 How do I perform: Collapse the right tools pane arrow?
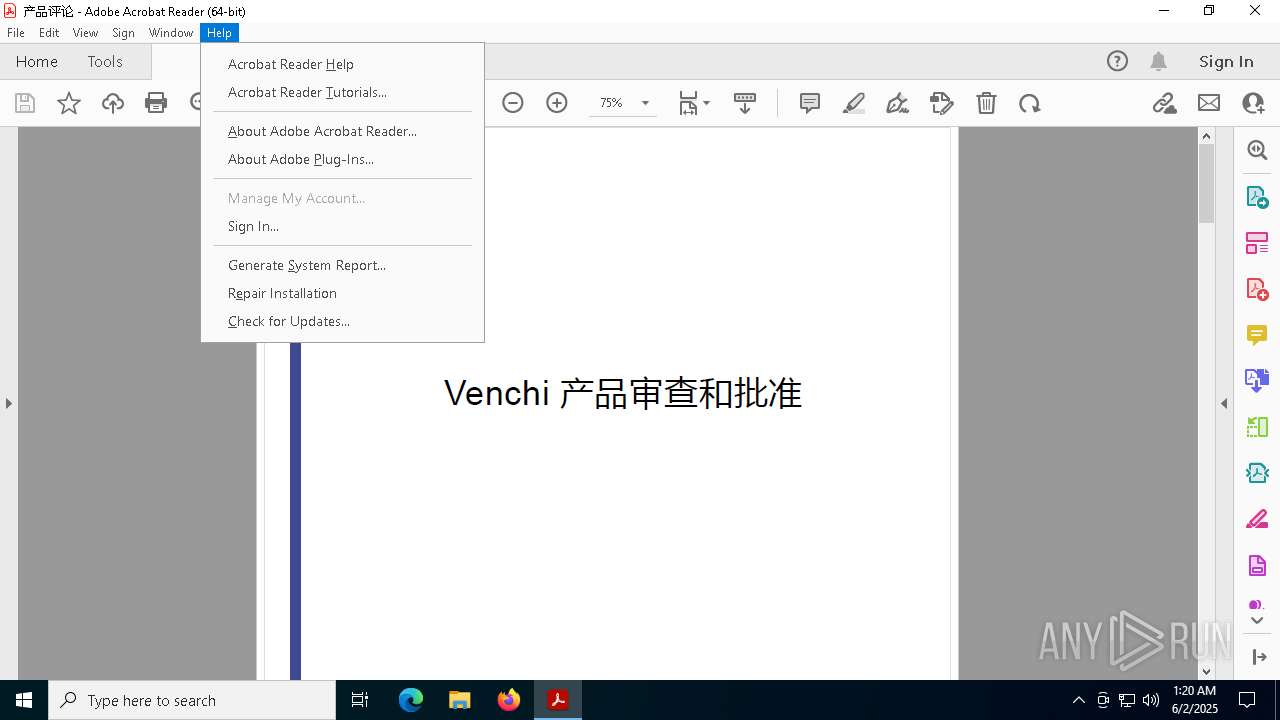pyautogui.click(x=1224, y=403)
